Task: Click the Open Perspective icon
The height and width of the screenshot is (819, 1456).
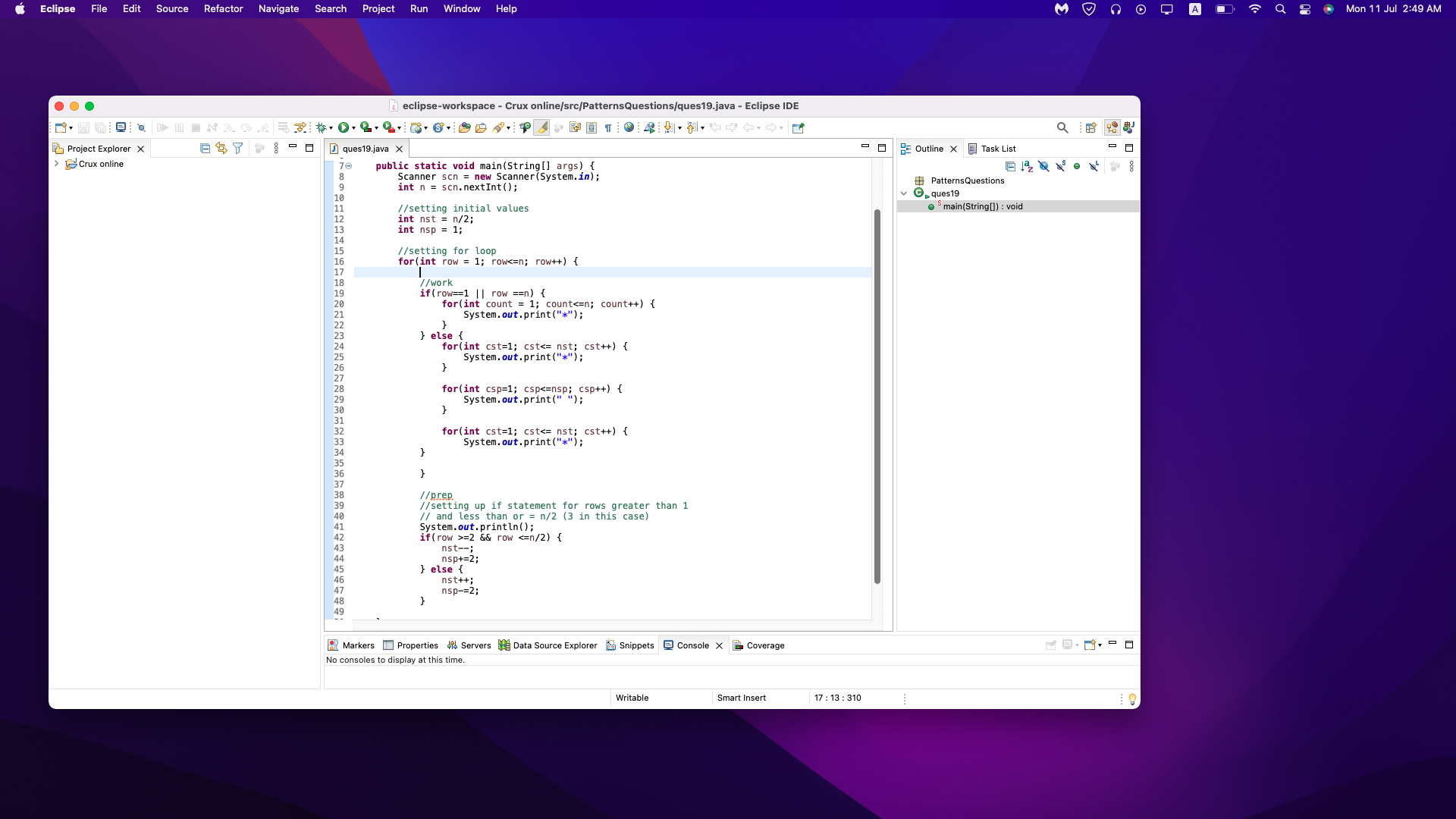Action: click(x=1091, y=127)
